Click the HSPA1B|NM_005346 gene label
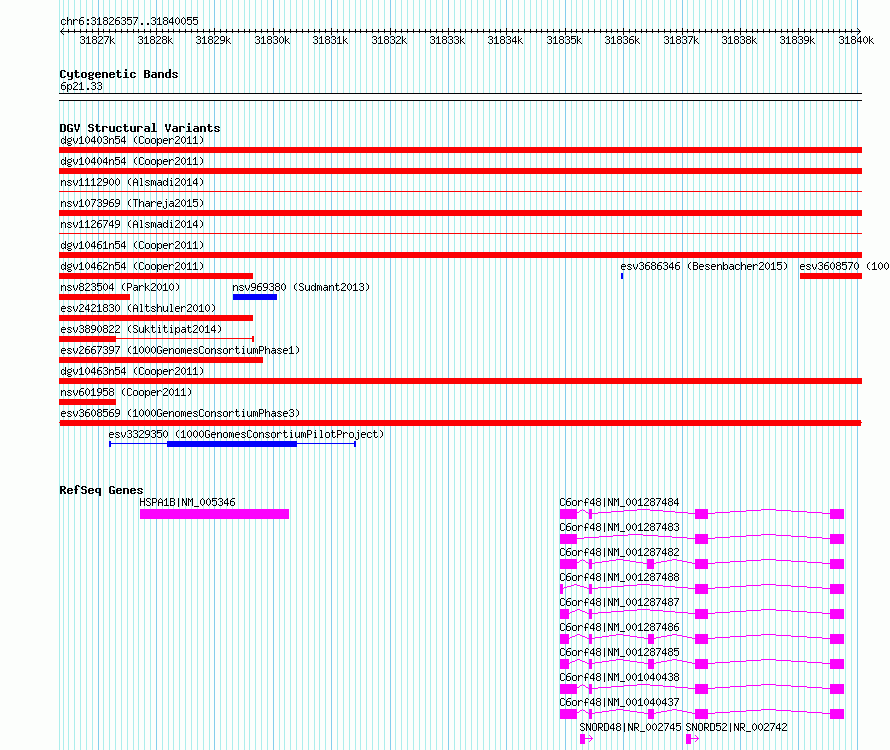Image resolution: width=890 pixels, height=750 pixels. 187,502
